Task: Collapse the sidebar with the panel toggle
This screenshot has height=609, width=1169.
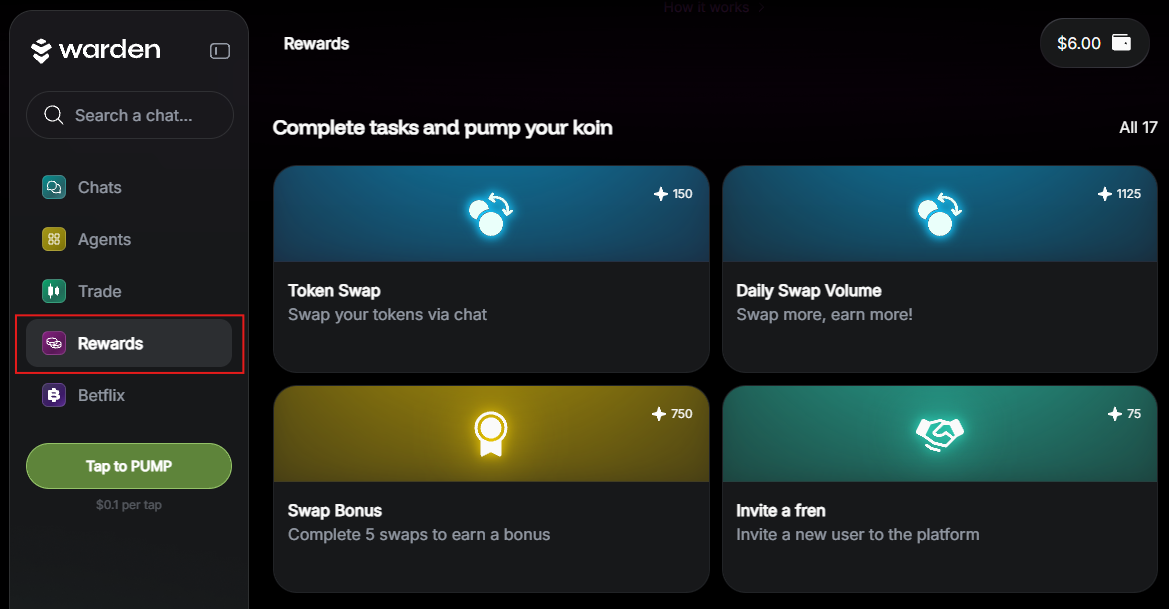Action: (219, 50)
